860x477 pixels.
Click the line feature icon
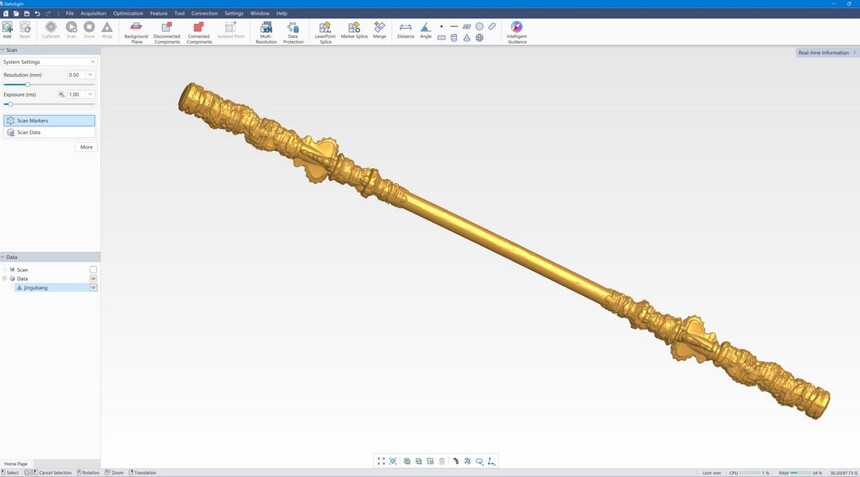click(x=454, y=26)
